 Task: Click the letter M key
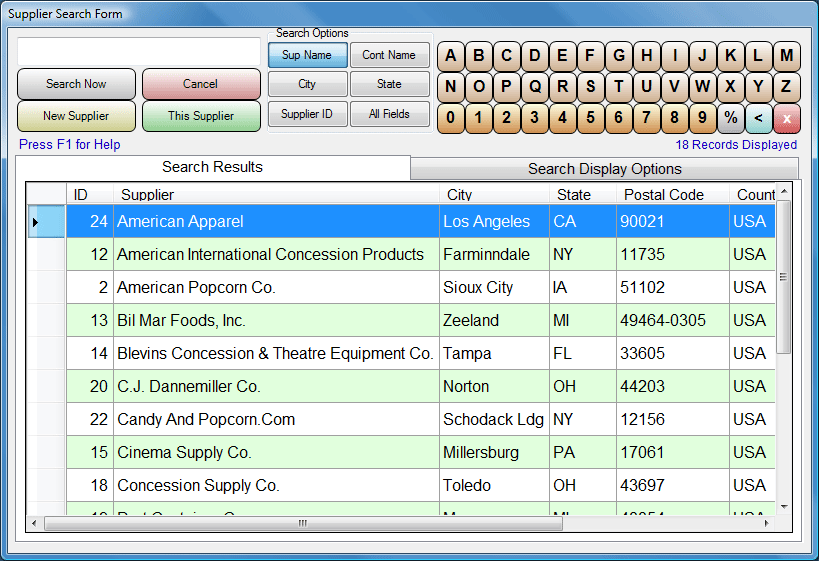click(x=787, y=56)
